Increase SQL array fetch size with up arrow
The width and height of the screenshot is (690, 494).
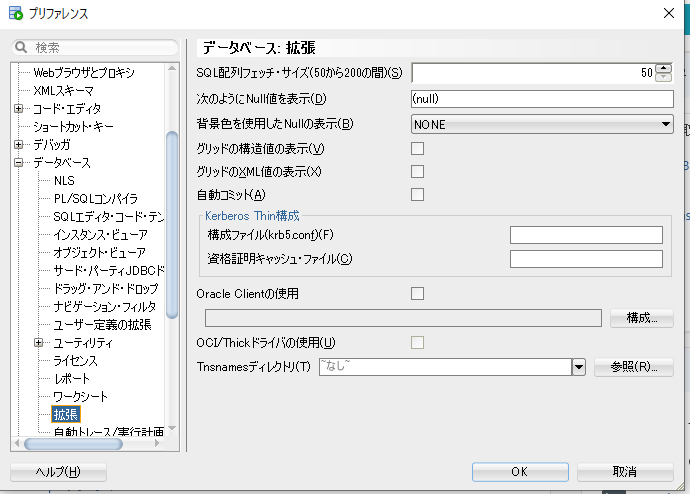point(662,68)
